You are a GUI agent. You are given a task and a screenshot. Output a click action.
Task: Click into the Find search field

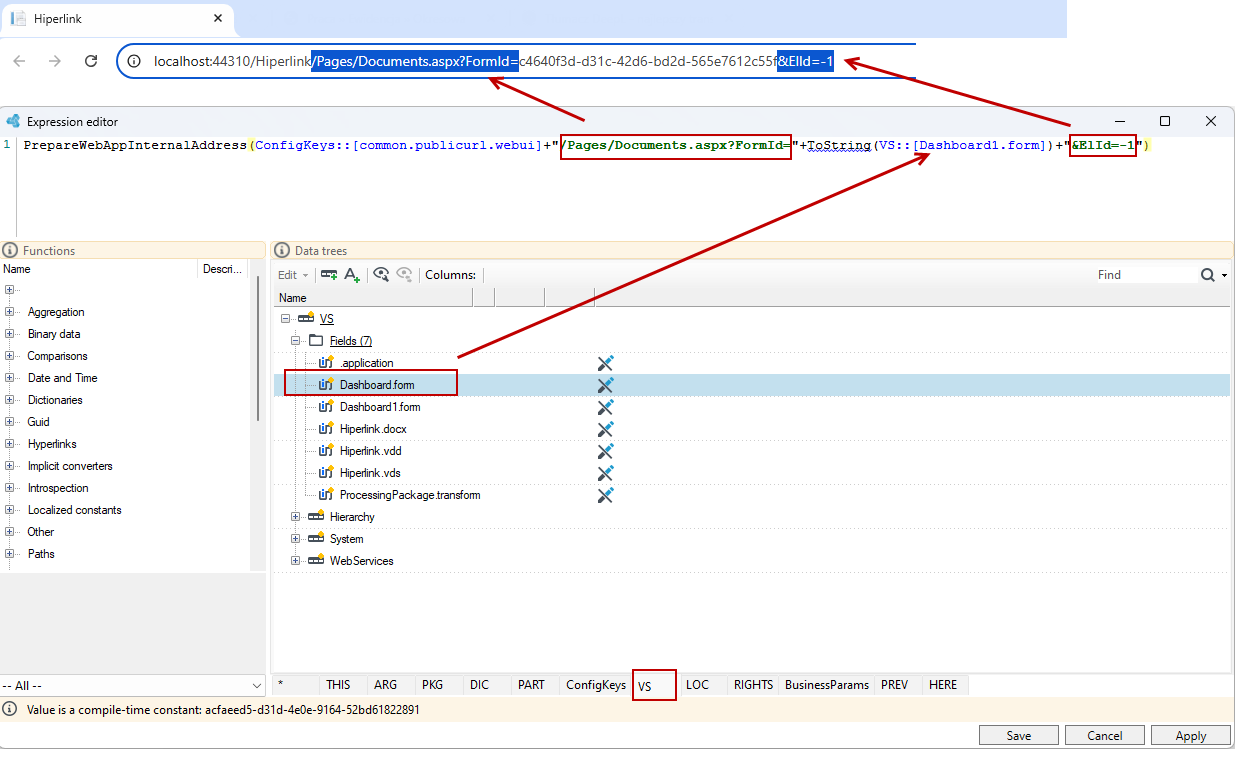point(1146,275)
